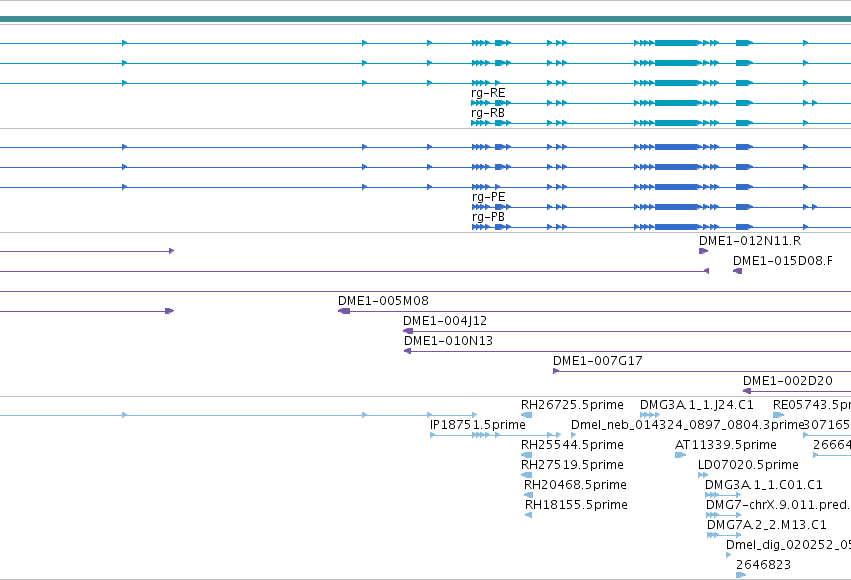Select the RH27519.5prime EST label

[572, 465]
